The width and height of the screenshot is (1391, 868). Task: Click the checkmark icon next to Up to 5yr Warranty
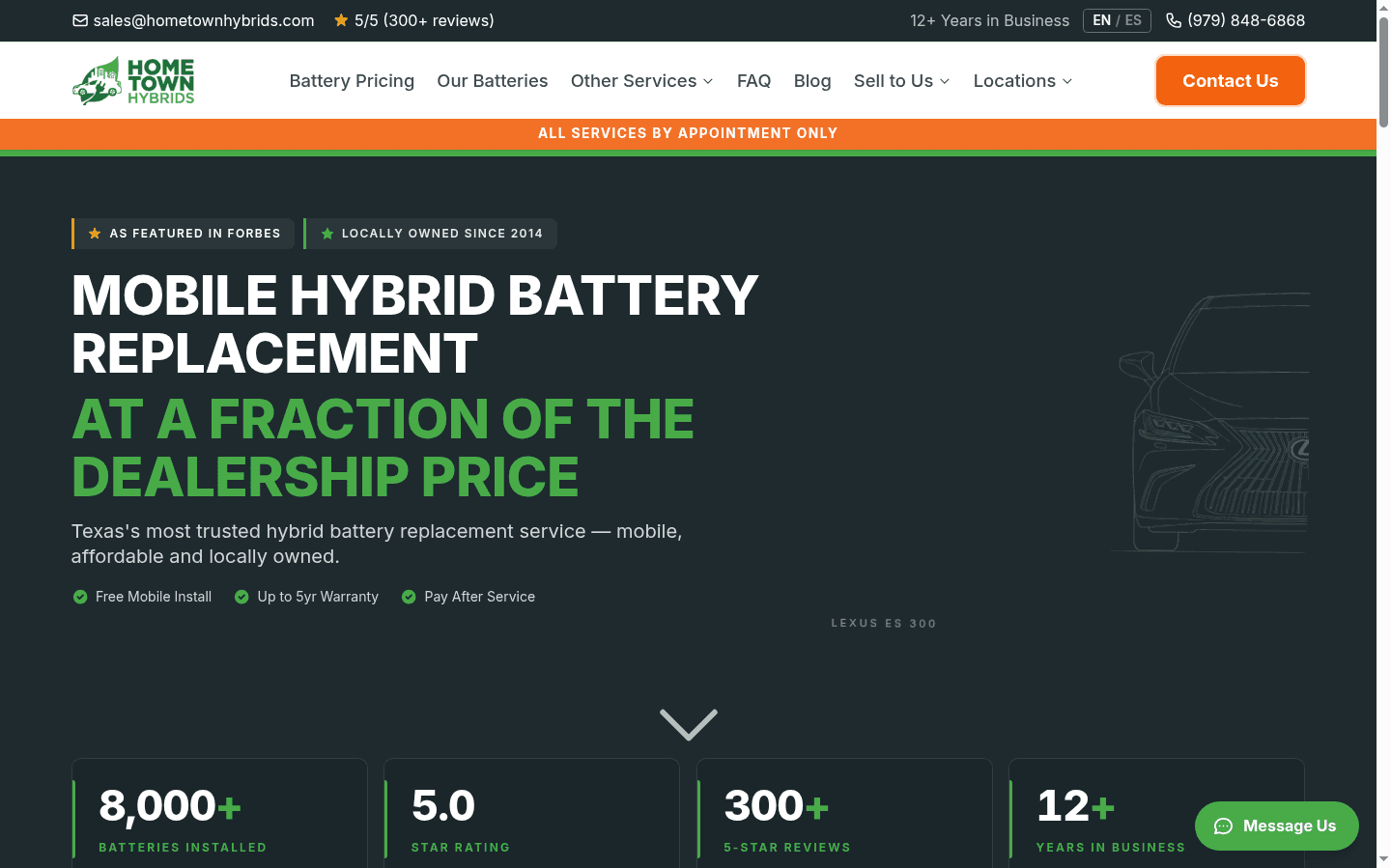pyautogui.click(x=241, y=597)
